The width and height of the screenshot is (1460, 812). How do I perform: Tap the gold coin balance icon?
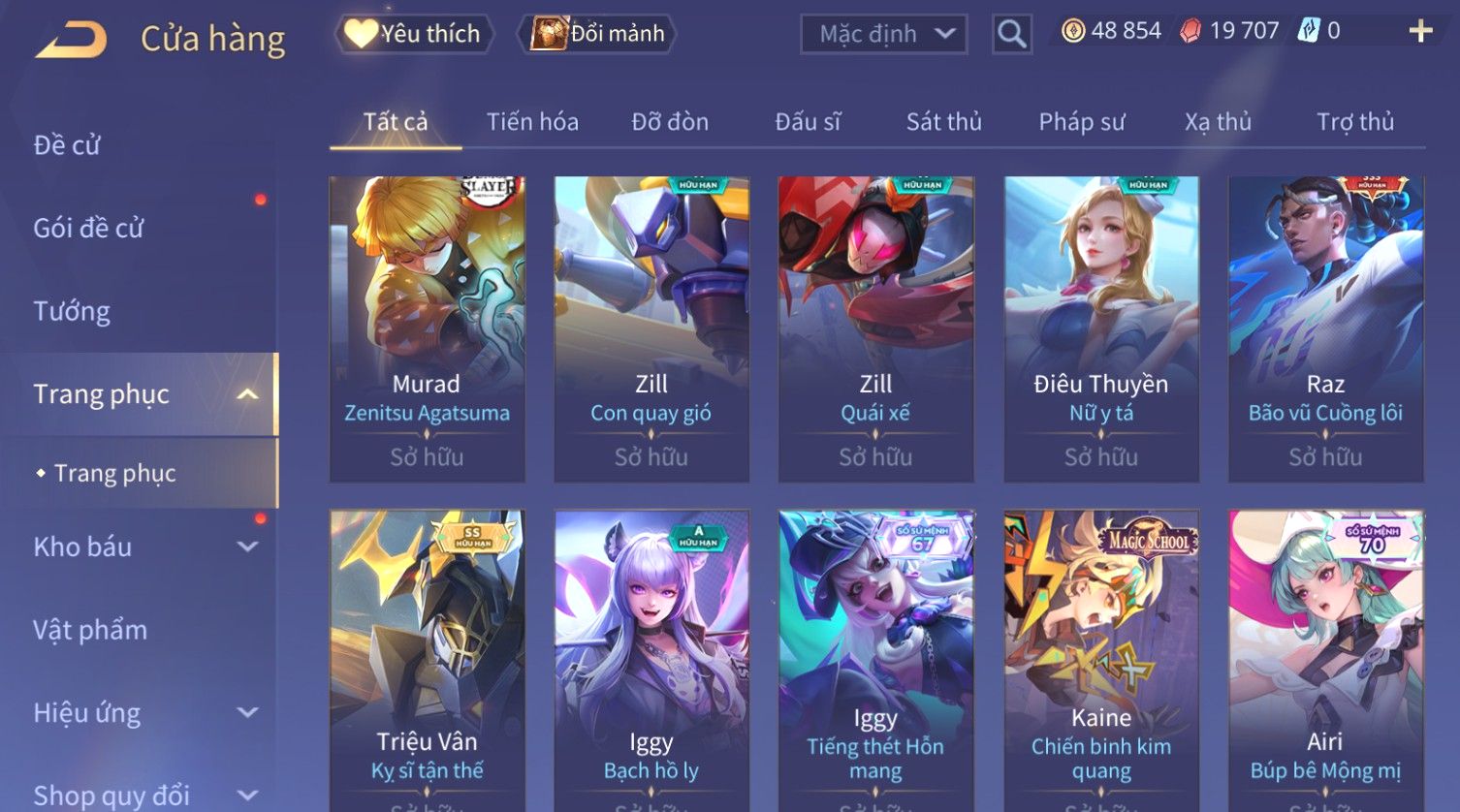tap(1073, 31)
